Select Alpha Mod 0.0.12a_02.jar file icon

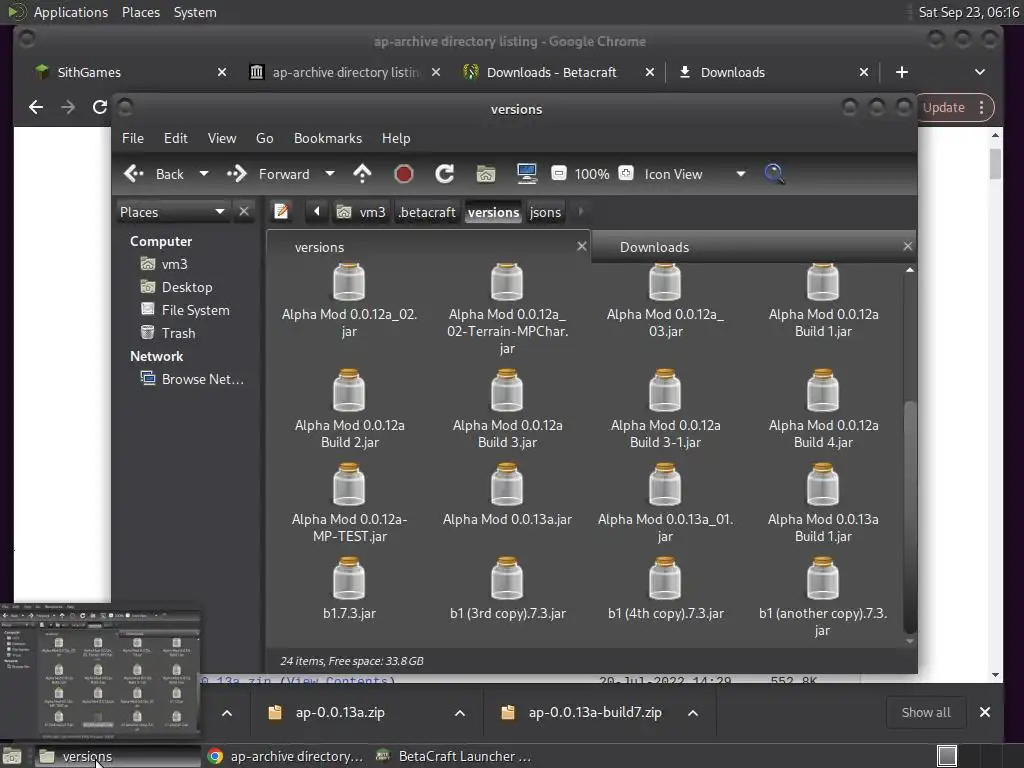(349, 281)
